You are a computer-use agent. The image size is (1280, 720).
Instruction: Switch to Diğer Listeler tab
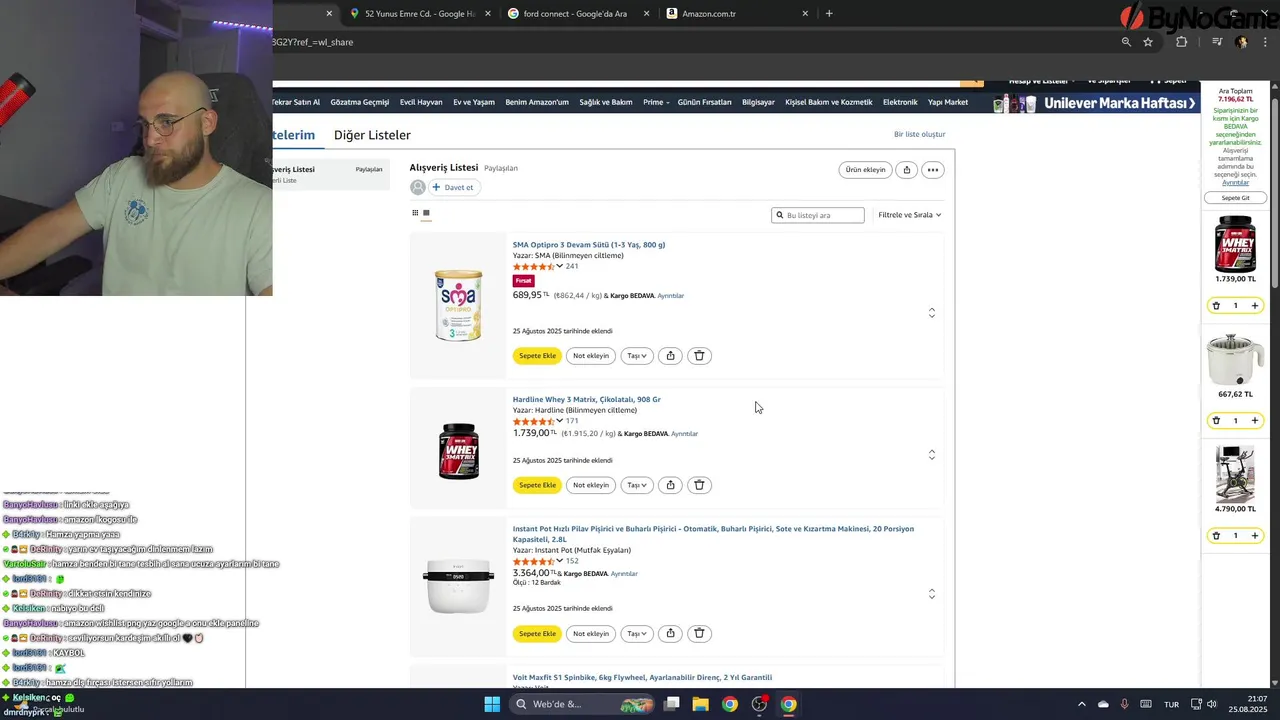(x=372, y=135)
